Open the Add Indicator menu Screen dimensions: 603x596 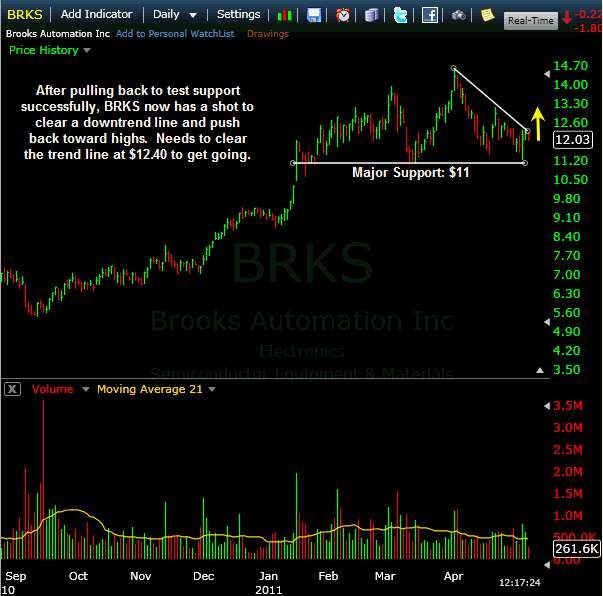coord(97,14)
